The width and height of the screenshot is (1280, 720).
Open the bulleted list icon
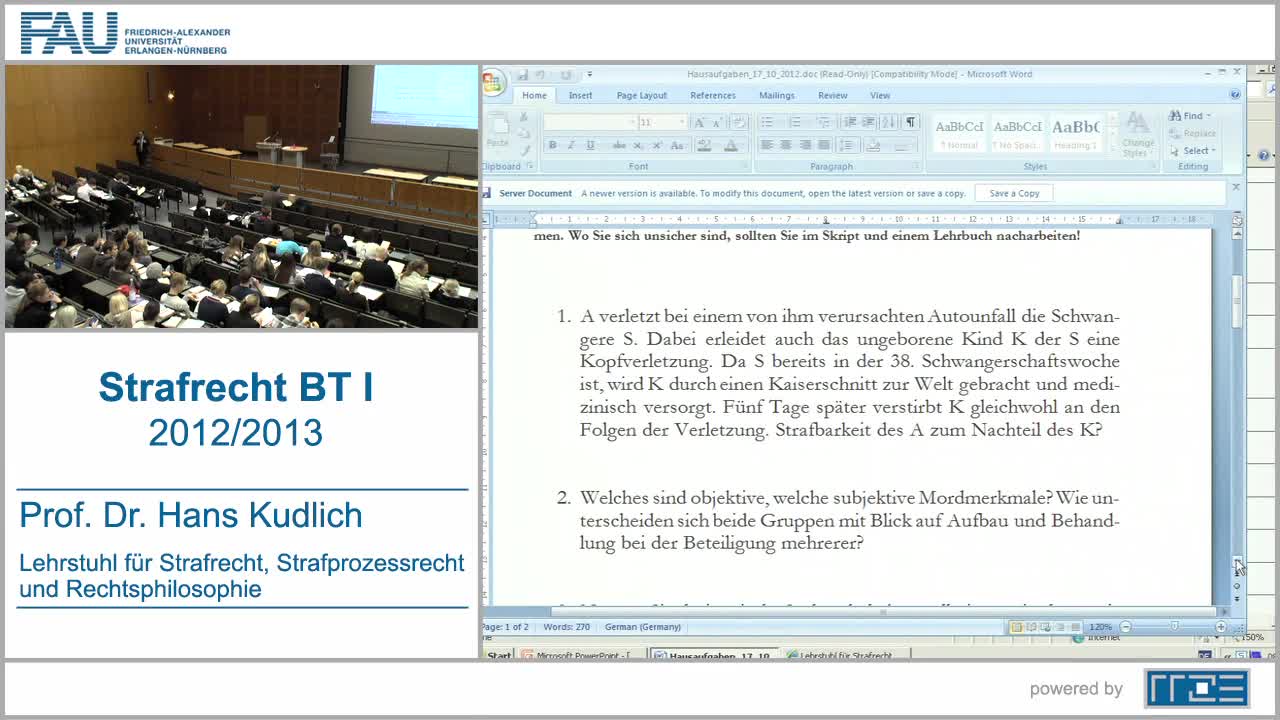click(765, 122)
